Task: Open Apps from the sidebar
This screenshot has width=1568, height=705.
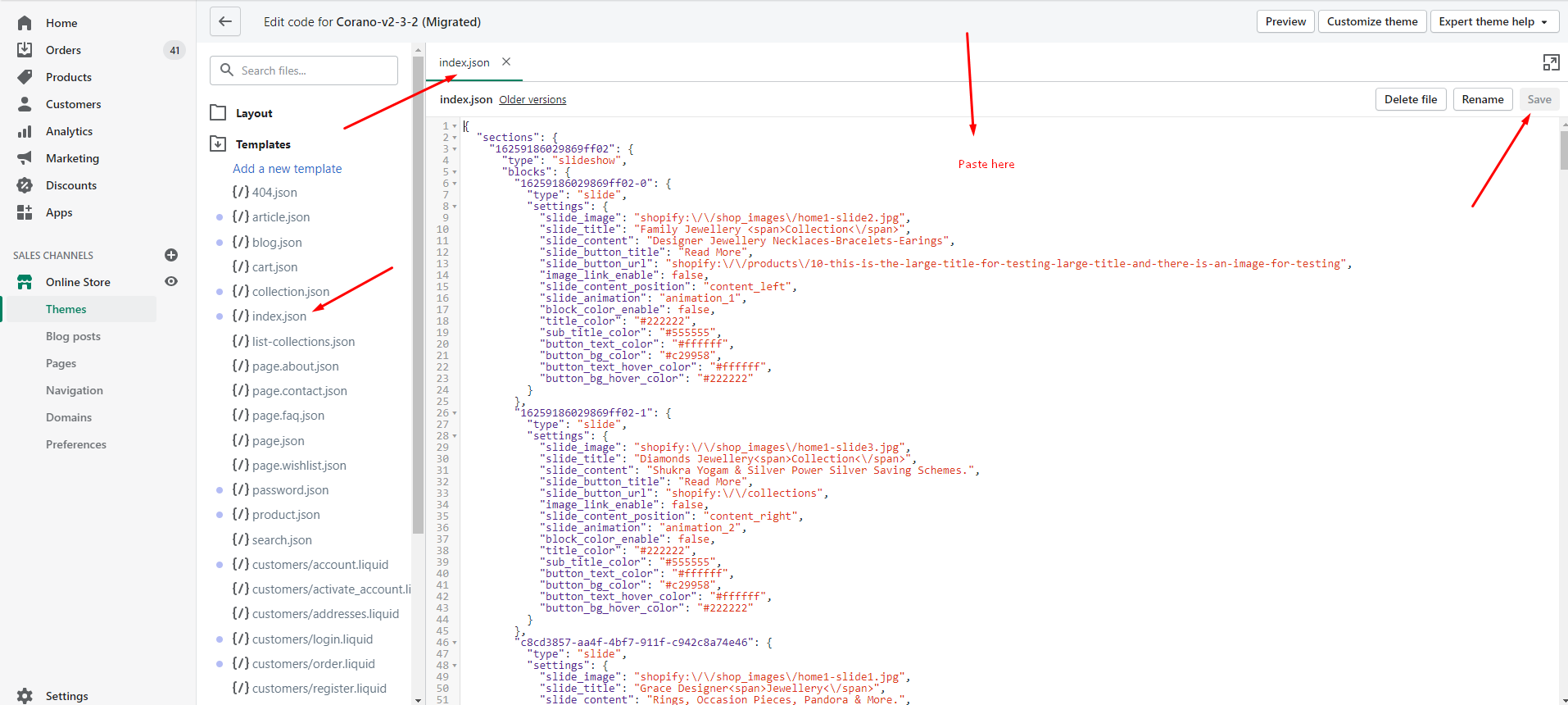Action: click(59, 212)
